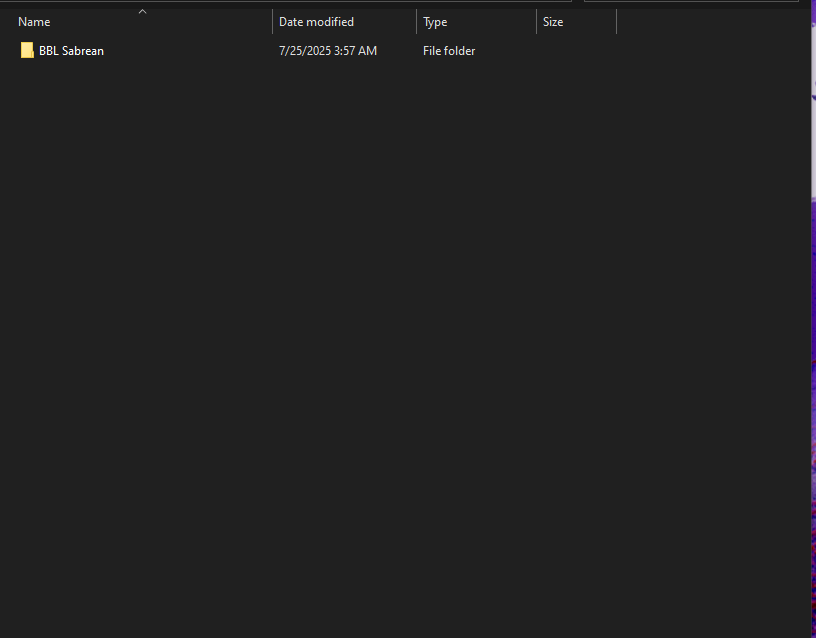Viewport: 816px width, 638px height.
Task: Sort files by Size column
Action: (553, 22)
